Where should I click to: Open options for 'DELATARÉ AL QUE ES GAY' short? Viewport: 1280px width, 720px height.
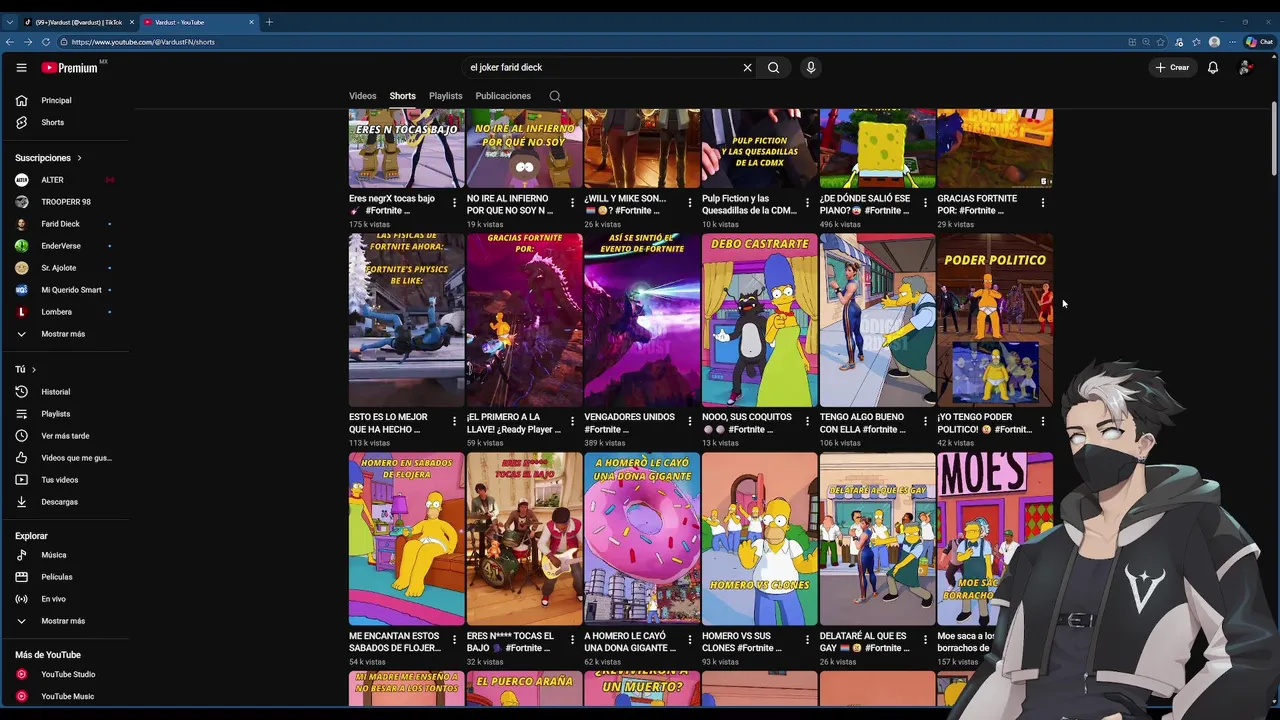point(925,640)
